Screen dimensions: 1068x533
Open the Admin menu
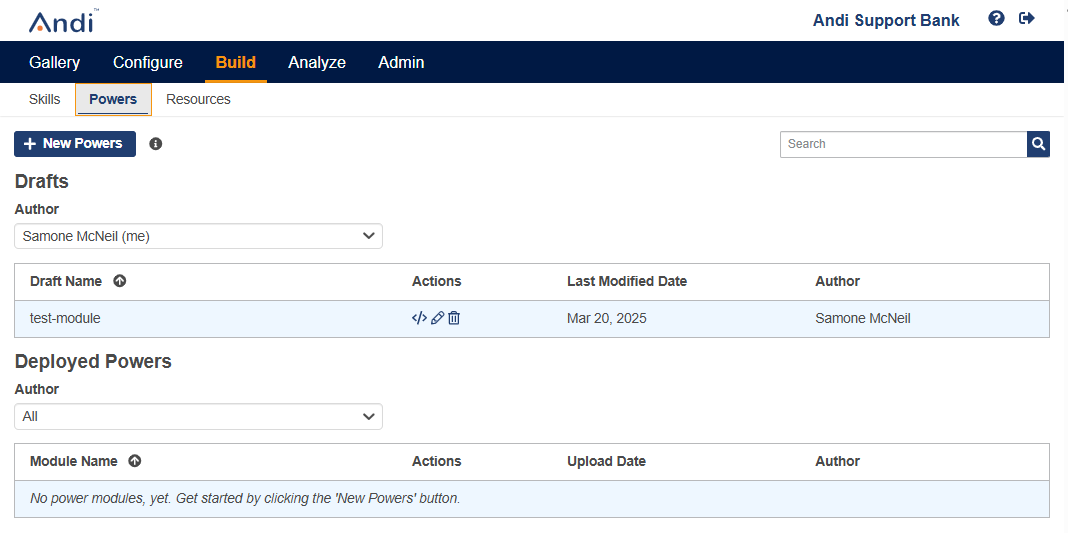[x=401, y=63]
